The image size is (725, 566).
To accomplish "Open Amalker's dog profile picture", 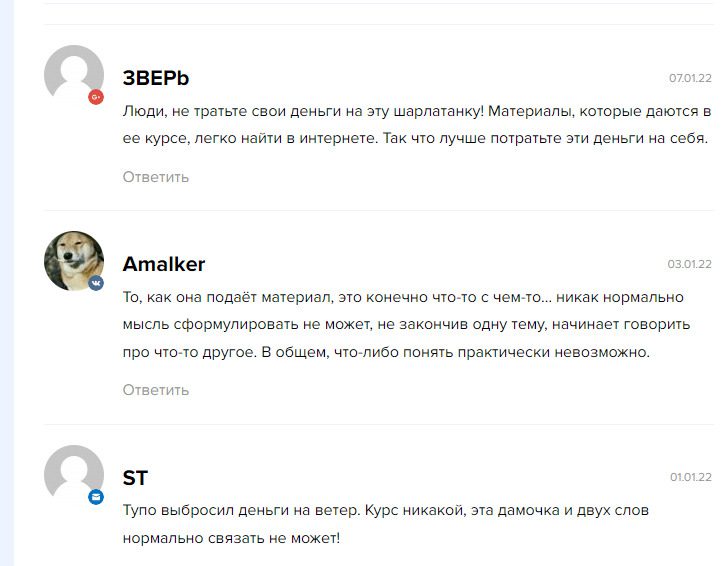I will (73, 260).
